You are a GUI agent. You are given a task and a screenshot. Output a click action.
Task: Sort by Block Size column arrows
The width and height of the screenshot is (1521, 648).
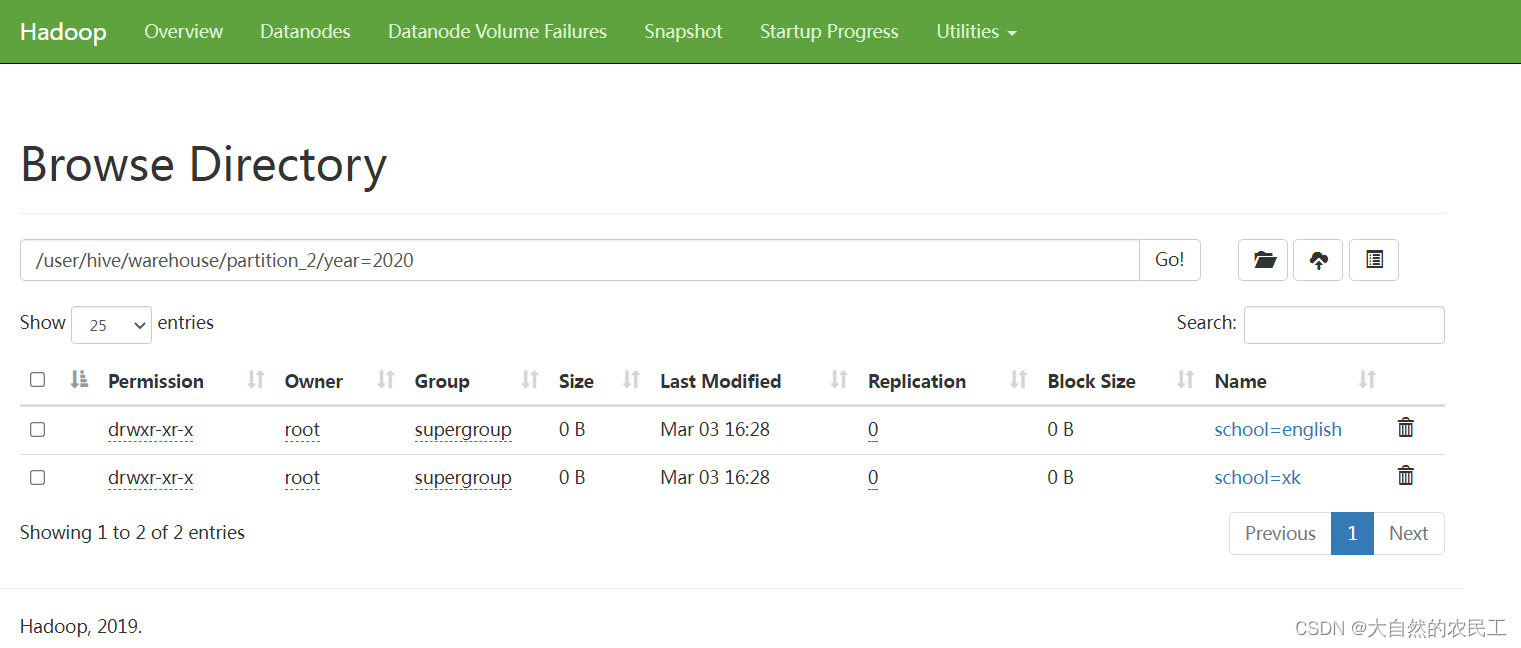(x=1186, y=380)
